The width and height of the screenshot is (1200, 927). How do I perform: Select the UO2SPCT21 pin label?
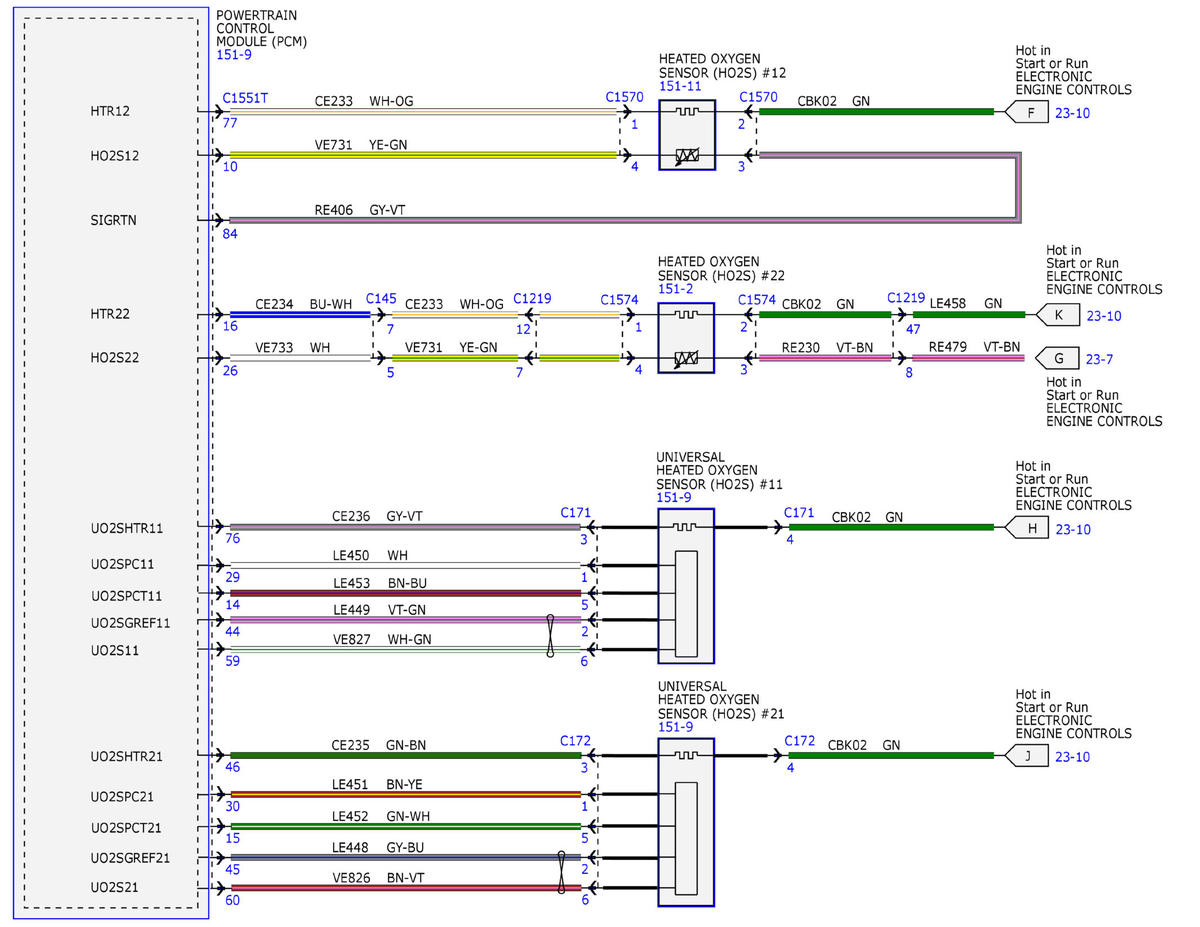click(126, 828)
